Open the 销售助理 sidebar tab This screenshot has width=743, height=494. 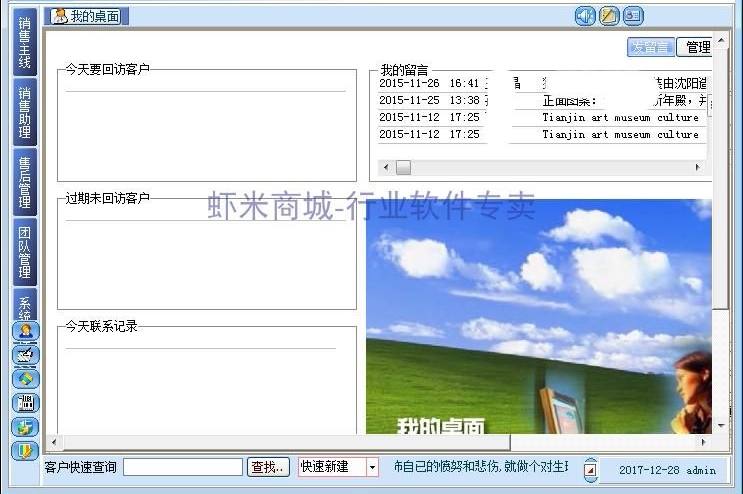coord(25,112)
